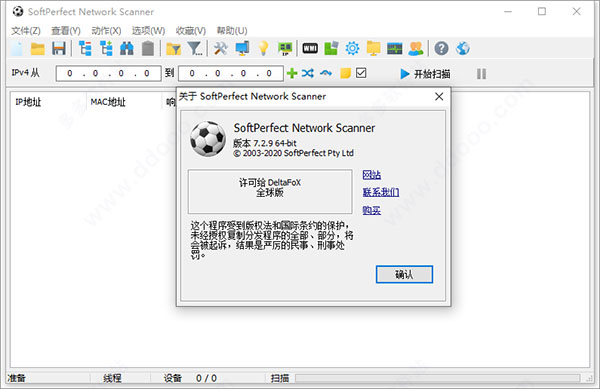
Task: Open the WMI toolbar icon
Action: [310, 49]
